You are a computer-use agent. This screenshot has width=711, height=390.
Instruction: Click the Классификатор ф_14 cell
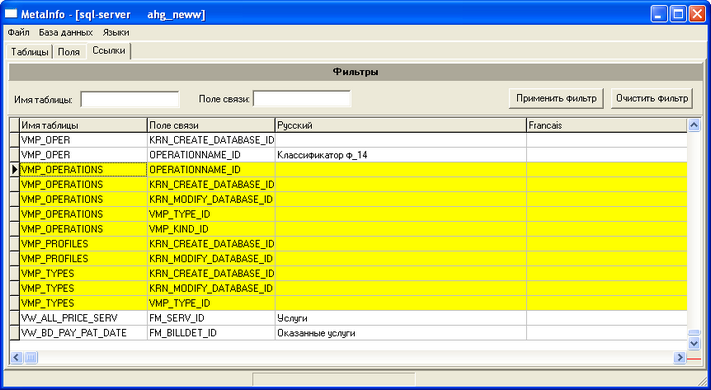[x=401, y=155]
